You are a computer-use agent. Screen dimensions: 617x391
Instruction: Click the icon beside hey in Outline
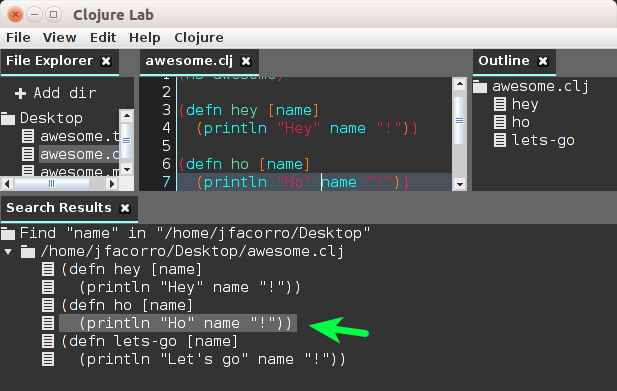[x=500, y=104]
